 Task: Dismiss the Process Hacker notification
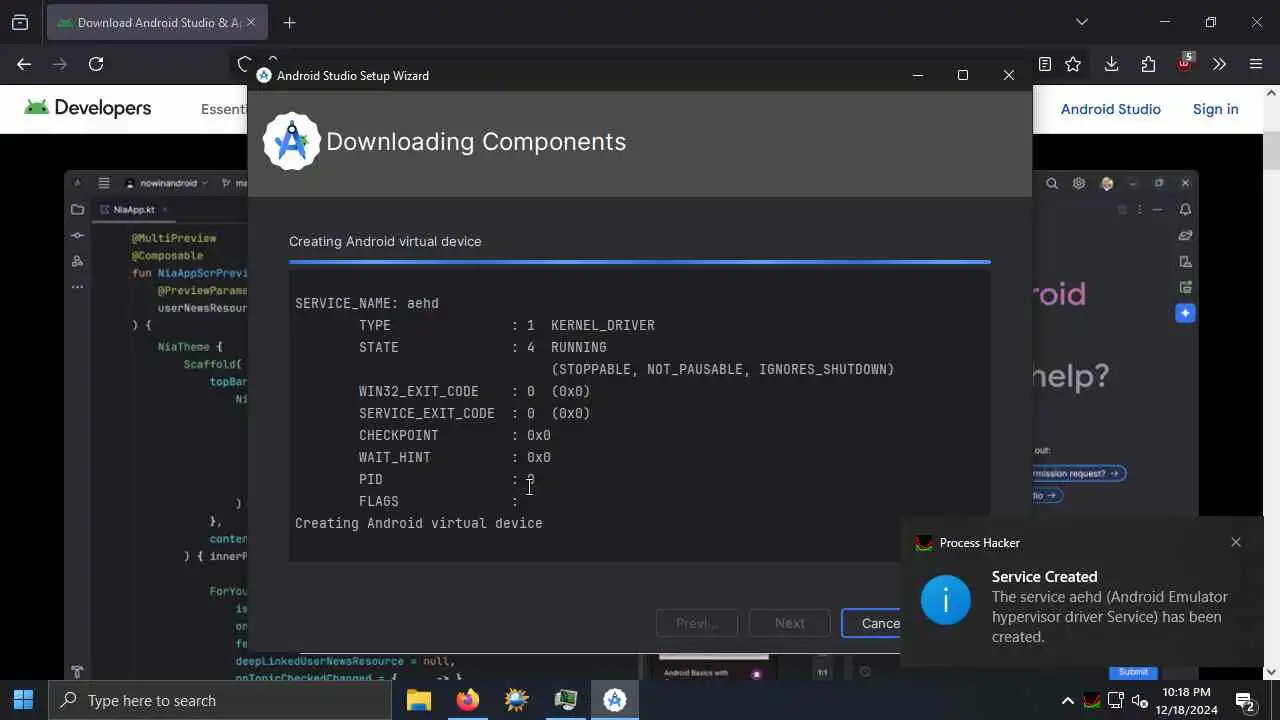(x=1236, y=542)
